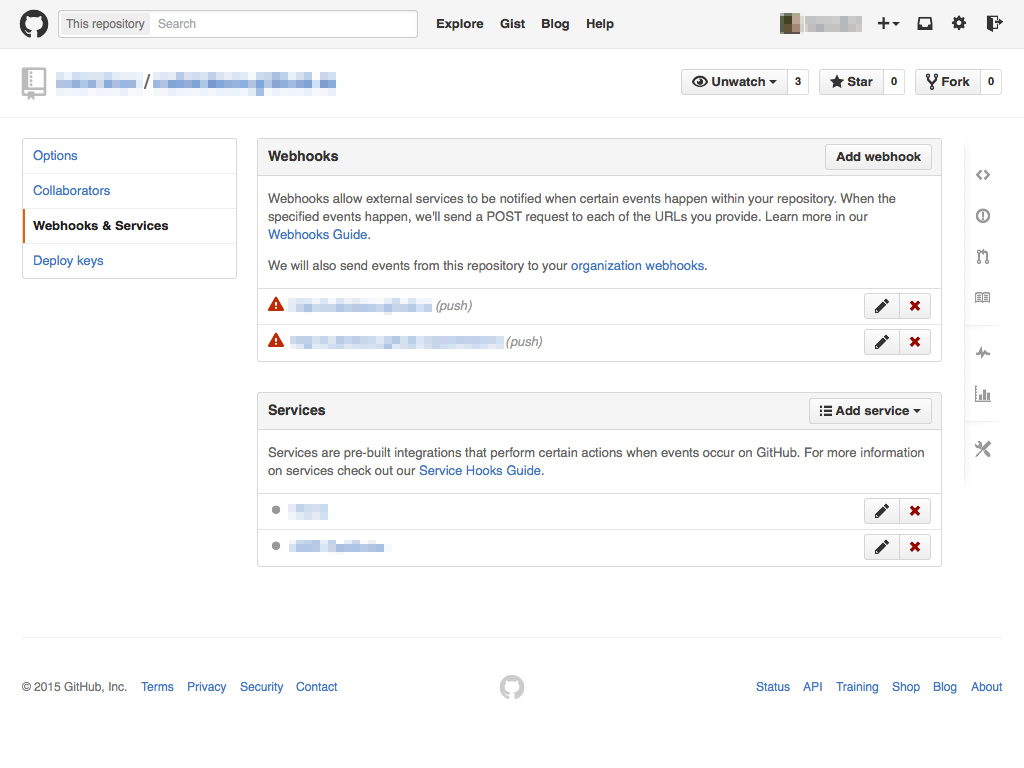Open the Code view from the right sidebar
Screen dimensions: 1024x768
tap(982, 174)
